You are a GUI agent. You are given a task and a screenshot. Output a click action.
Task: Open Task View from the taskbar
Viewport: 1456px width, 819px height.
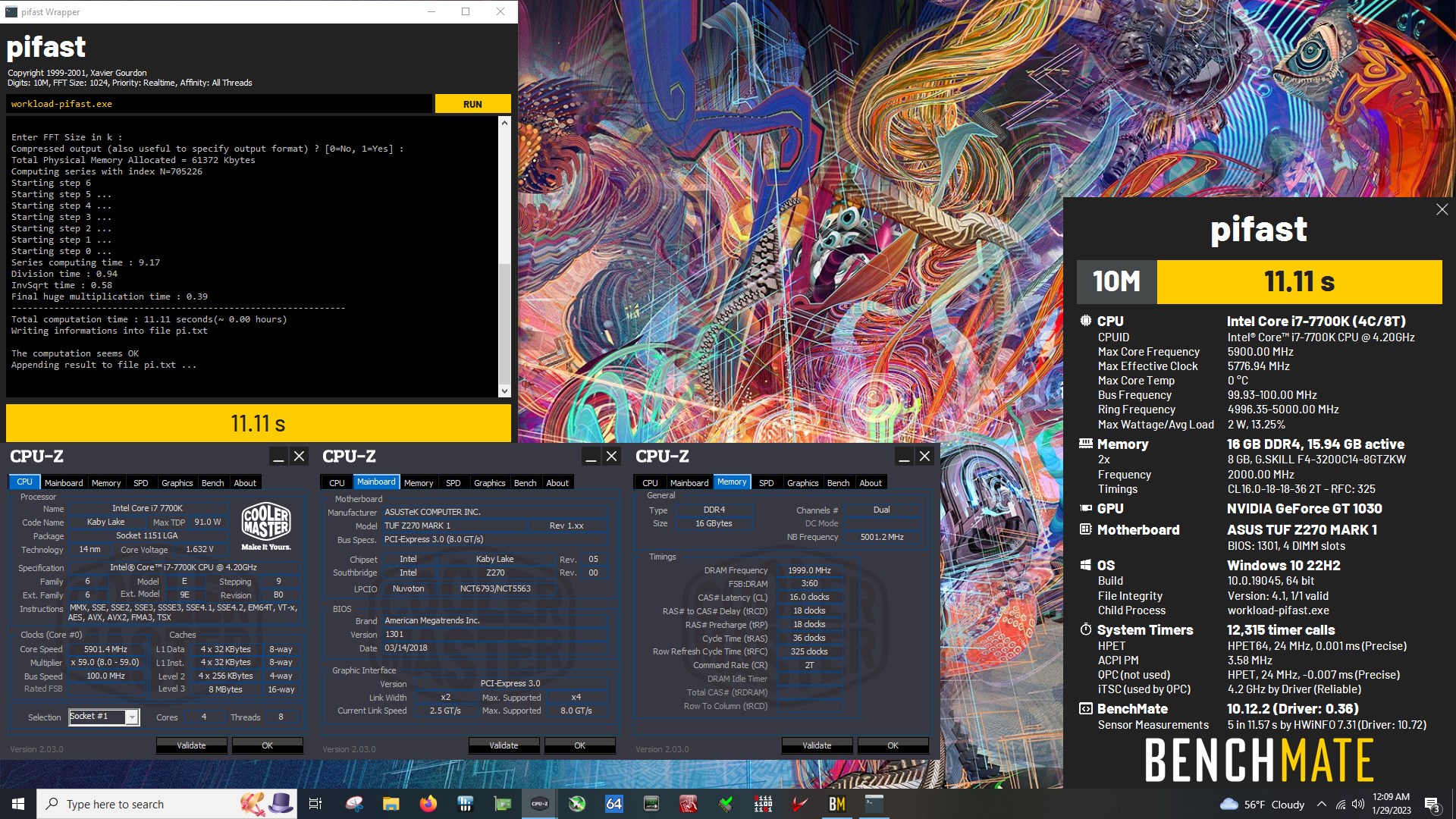coord(315,804)
